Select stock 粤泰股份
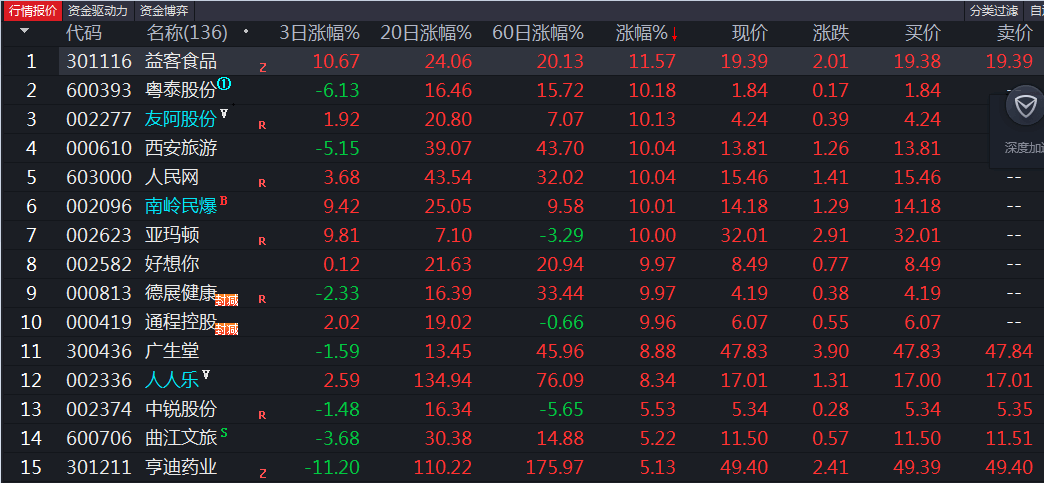The height and width of the screenshot is (483, 1044). click(181, 90)
